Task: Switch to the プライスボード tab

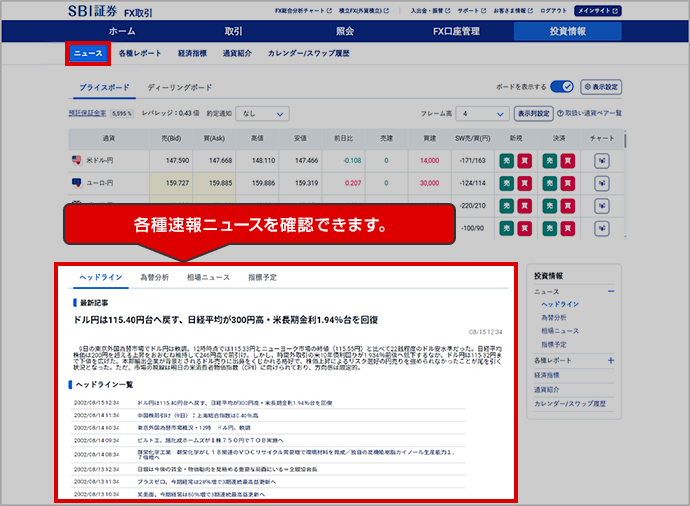Action: pos(104,87)
